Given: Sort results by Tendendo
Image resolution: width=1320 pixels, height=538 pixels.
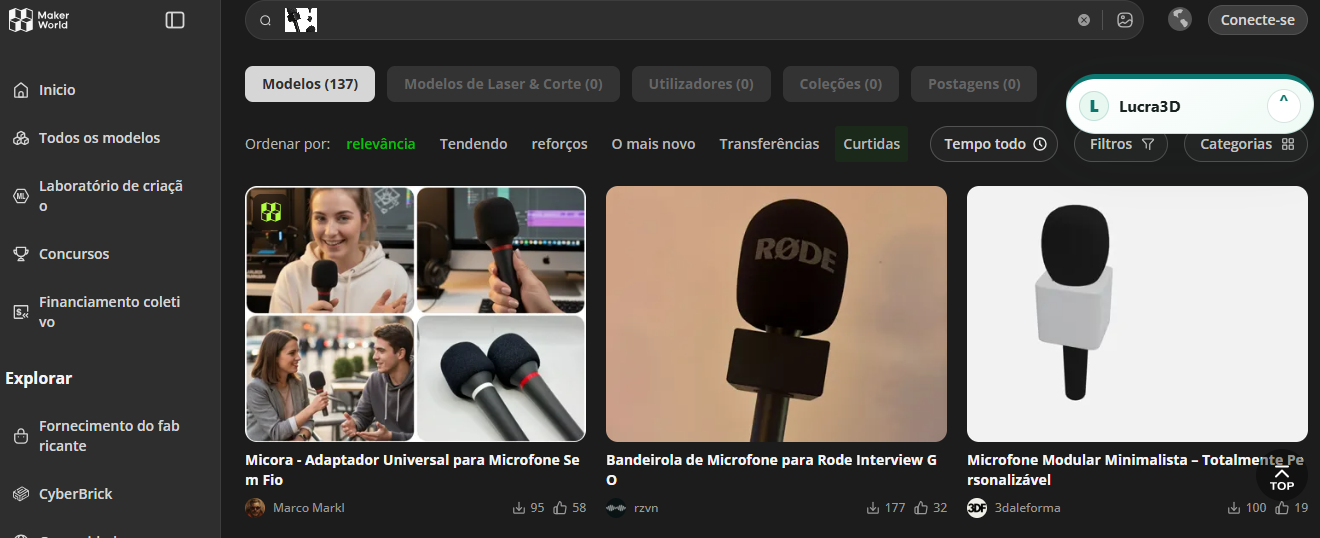Looking at the screenshot, I should tap(474, 144).
